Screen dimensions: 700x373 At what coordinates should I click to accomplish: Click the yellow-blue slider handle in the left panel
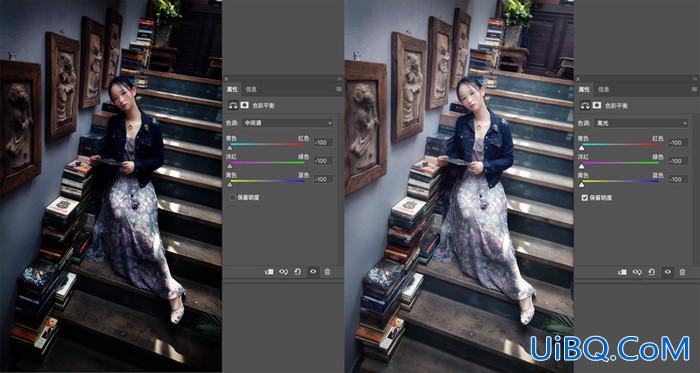pos(230,184)
